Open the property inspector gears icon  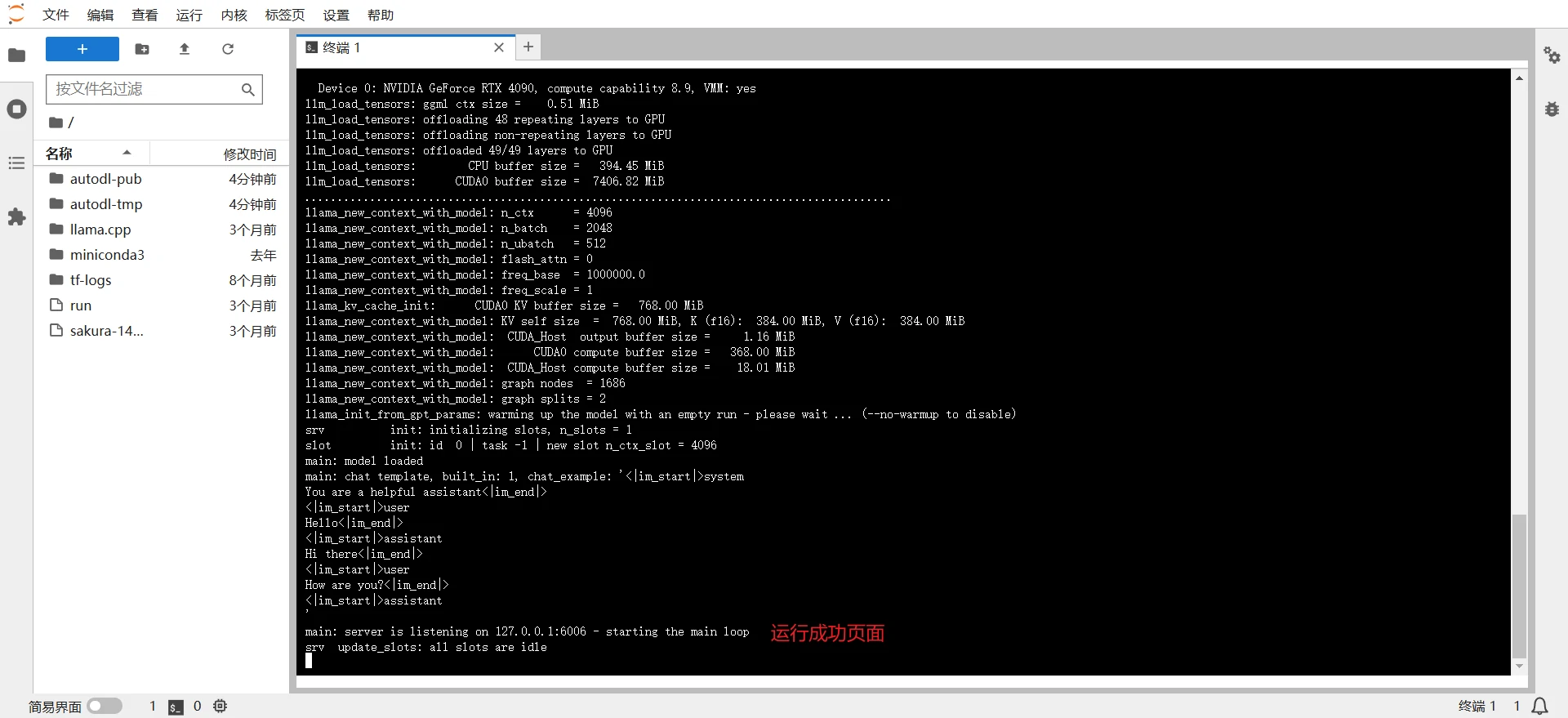coord(1552,56)
